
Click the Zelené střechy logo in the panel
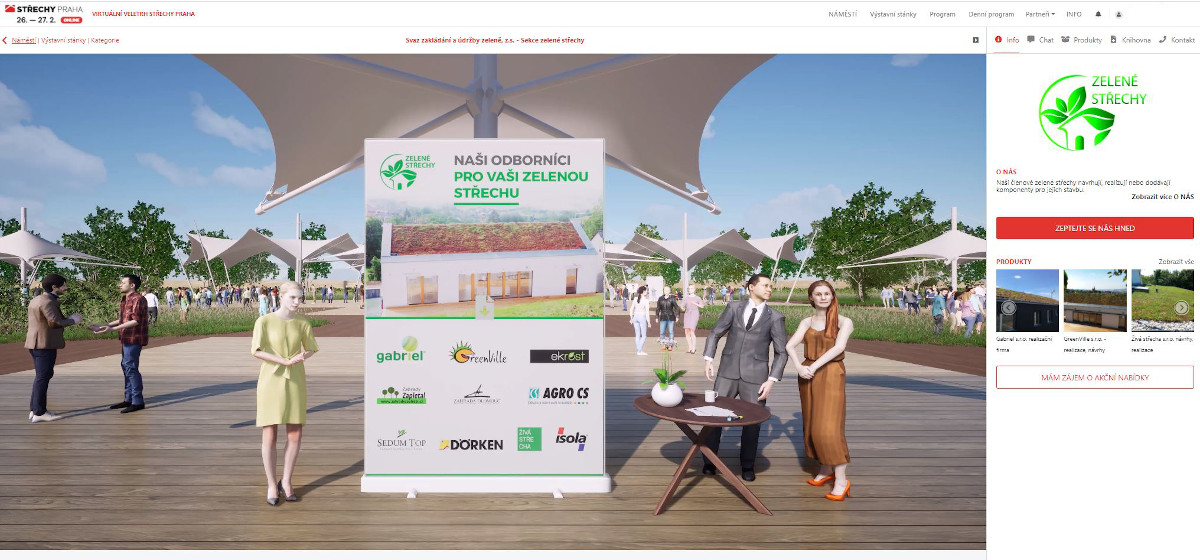point(1093,111)
